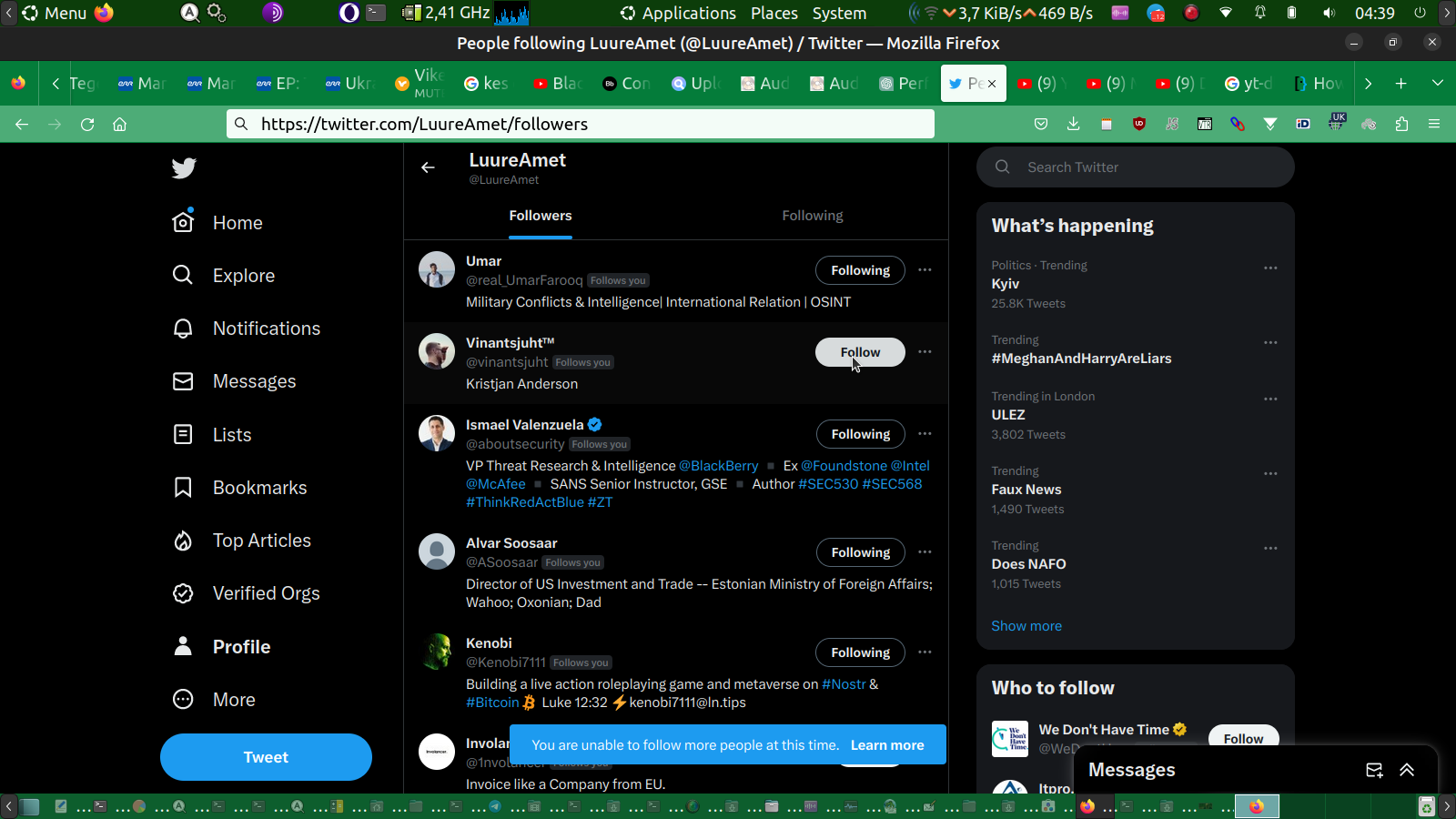The image size is (1456, 819).
Task: Click Learn more in the notification
Action: coord(887,745)
